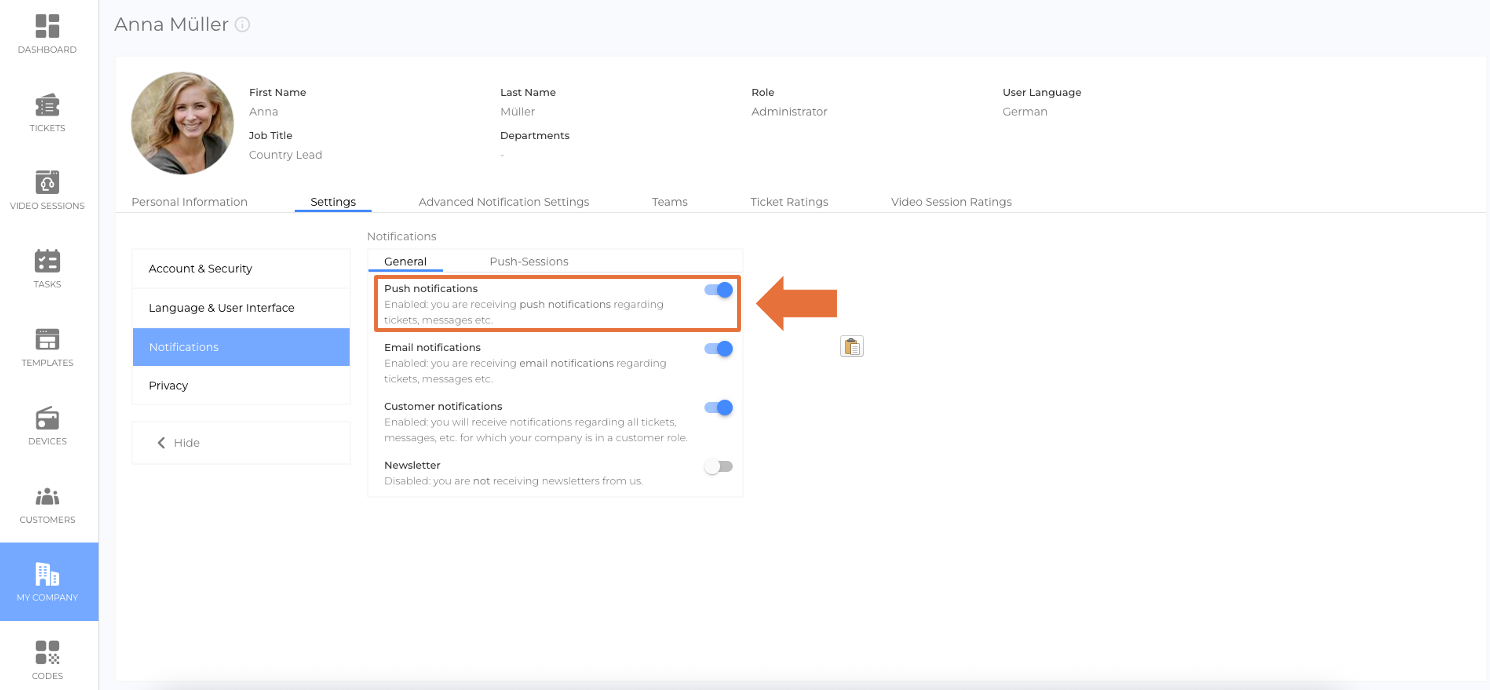
Task: Select Account & Security settings
Action: (200, 269)
